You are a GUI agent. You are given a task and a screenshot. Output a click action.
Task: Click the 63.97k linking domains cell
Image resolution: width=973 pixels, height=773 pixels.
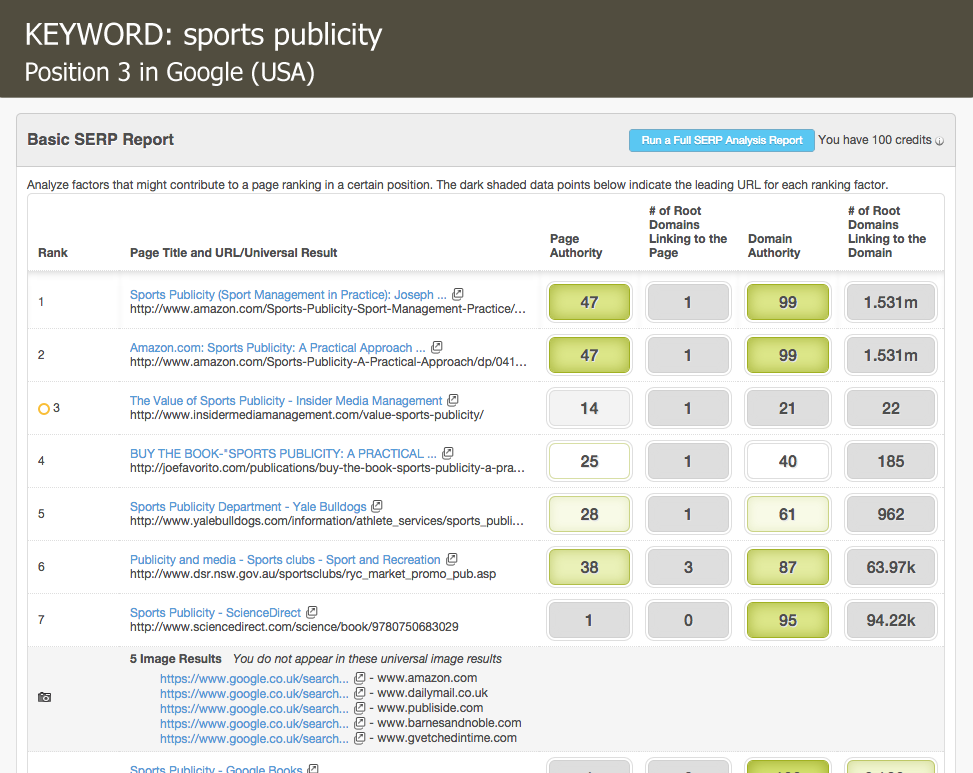(890, 567)
